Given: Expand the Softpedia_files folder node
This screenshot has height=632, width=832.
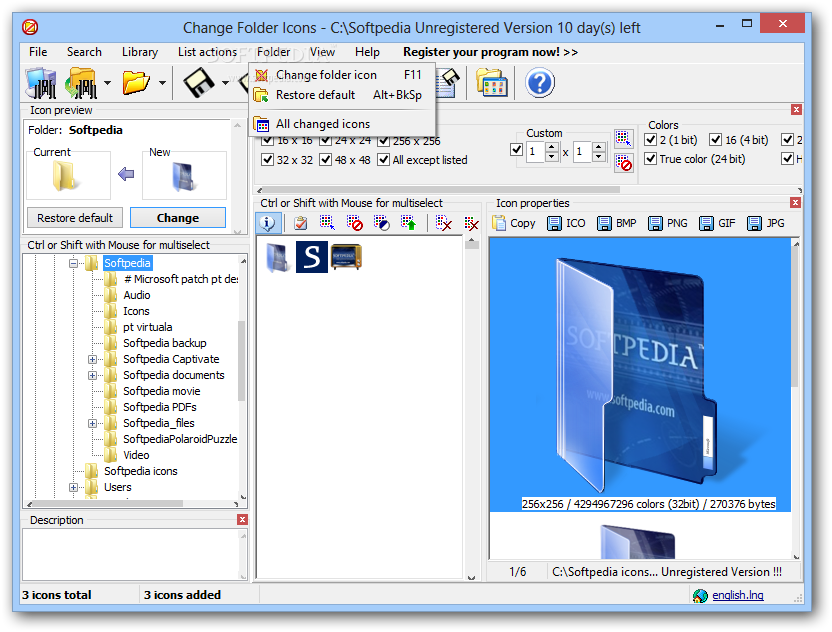Looking at the screenshot, I should [x=92, y=423].
